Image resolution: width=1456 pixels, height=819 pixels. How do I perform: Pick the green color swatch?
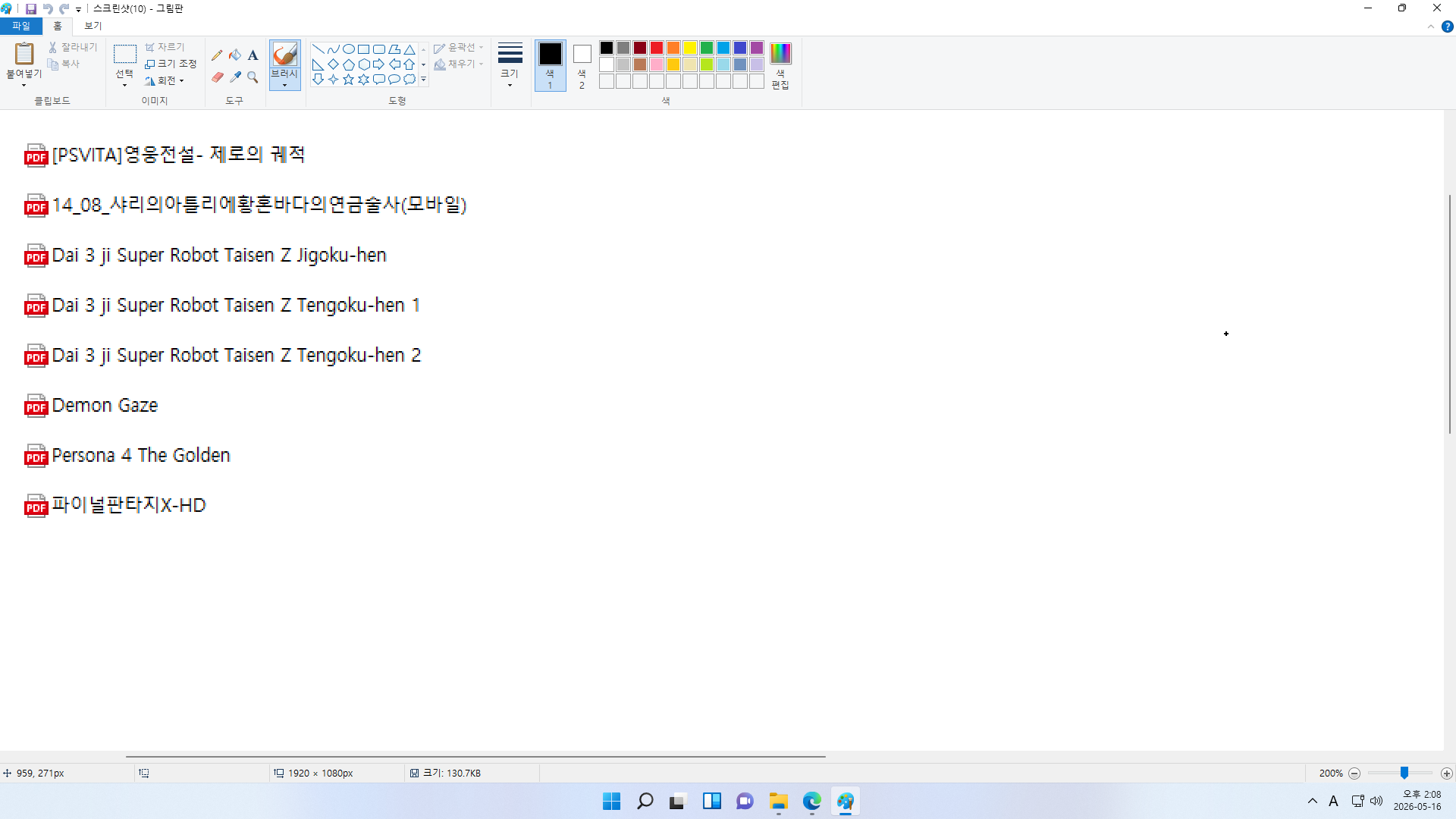click(707, 48)
